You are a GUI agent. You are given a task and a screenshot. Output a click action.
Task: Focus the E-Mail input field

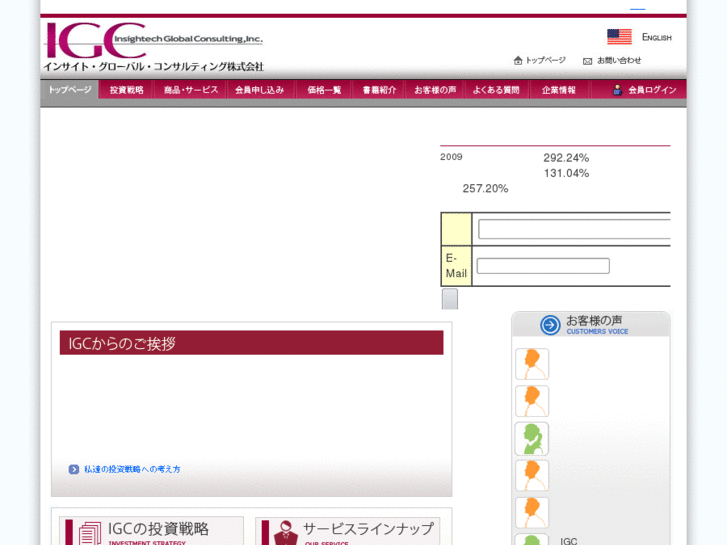[x=543, y=266]
